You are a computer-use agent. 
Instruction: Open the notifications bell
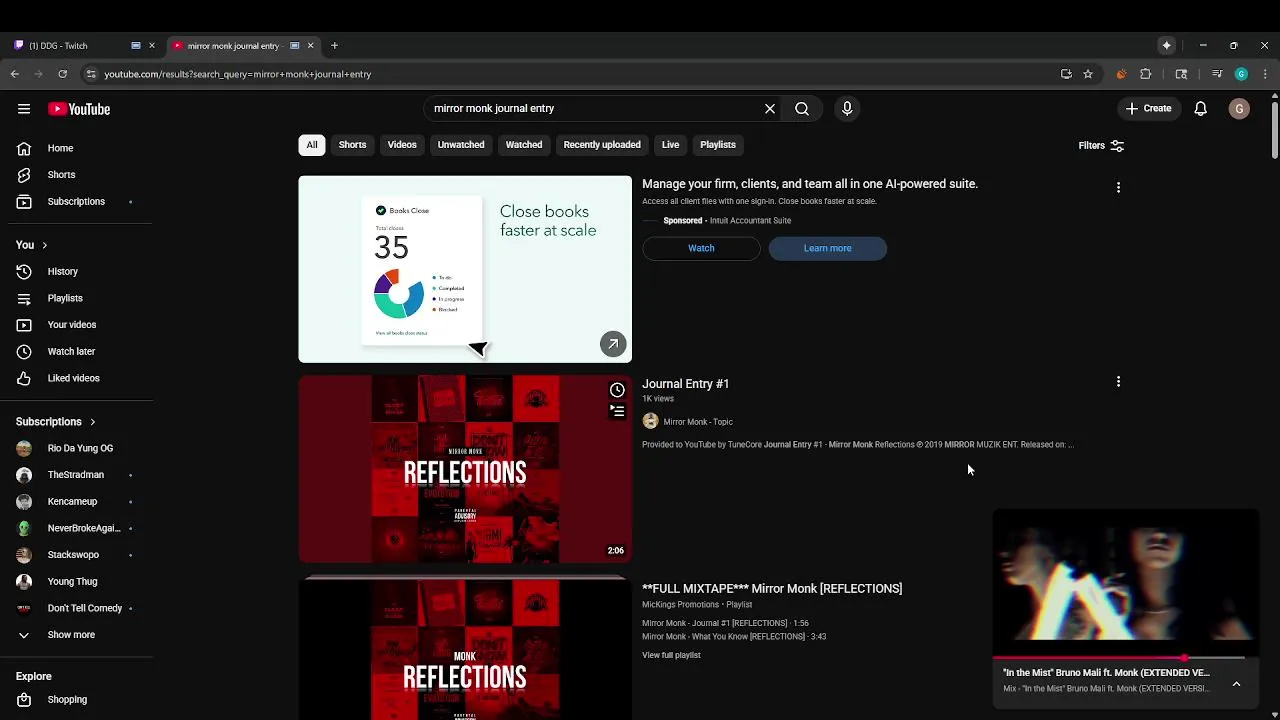pyautogui.click(x=1200, y=108)
